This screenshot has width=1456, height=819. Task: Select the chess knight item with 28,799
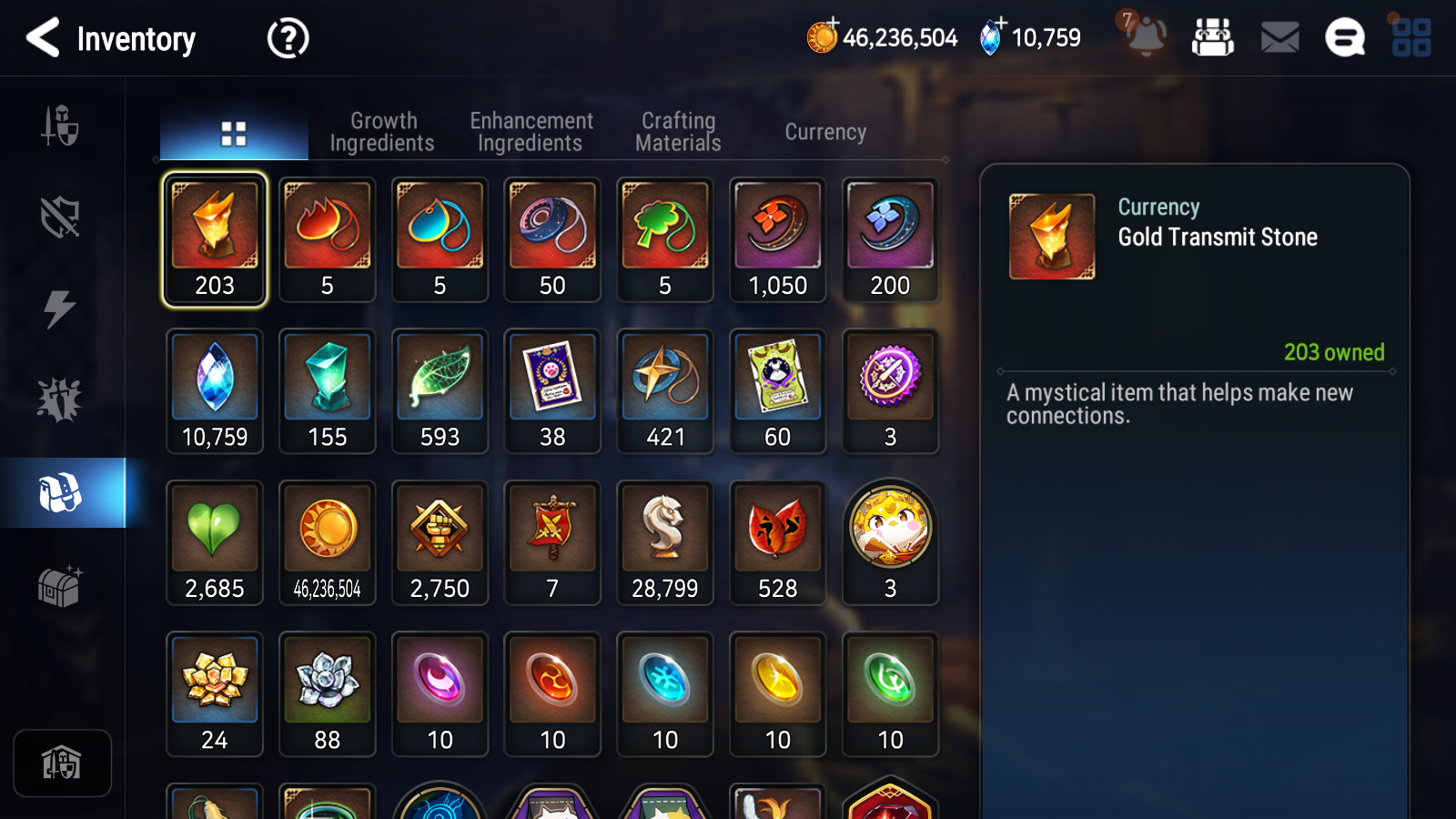[665, 543]
